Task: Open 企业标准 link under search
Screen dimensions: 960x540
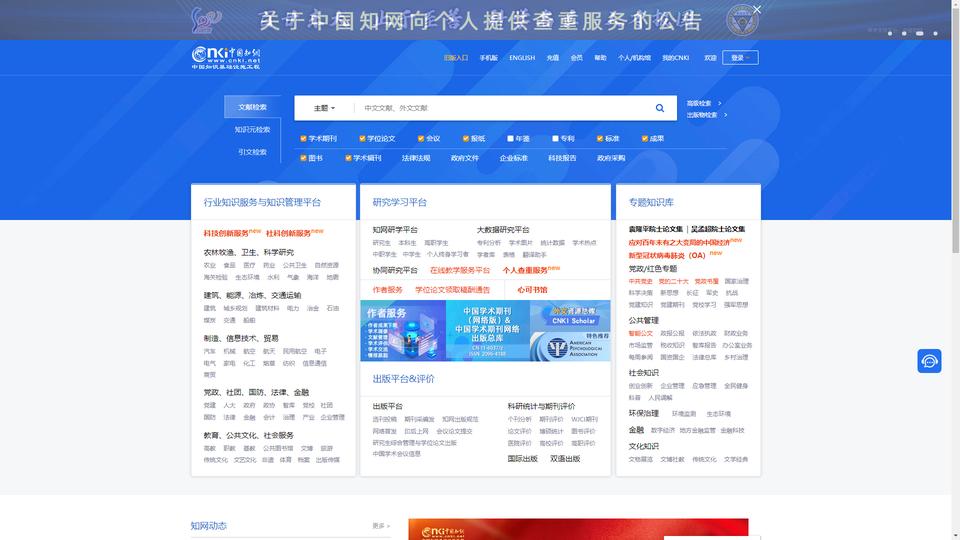Action: (x=514, y=158)
